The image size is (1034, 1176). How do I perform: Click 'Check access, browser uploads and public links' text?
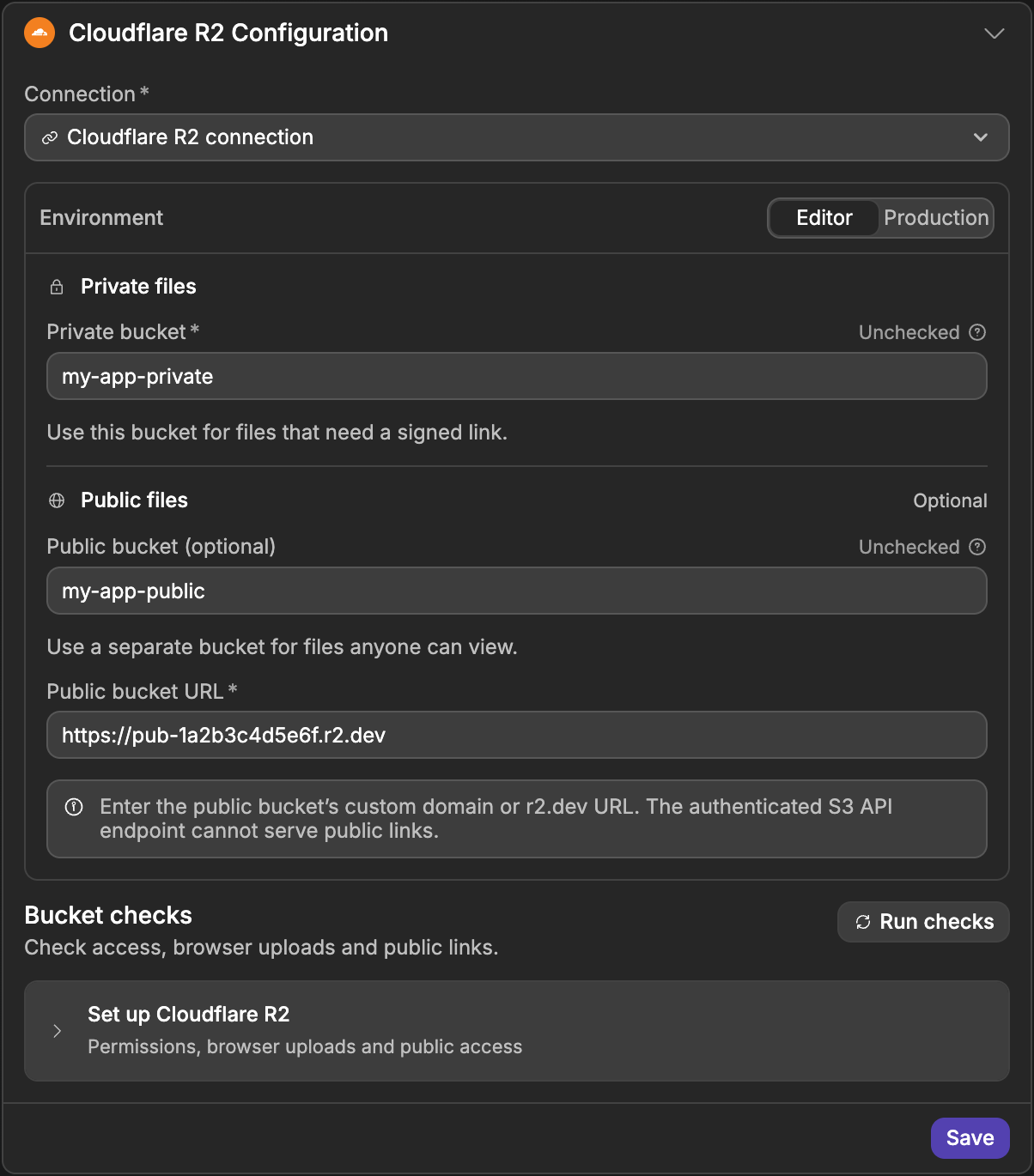[261, 948]
